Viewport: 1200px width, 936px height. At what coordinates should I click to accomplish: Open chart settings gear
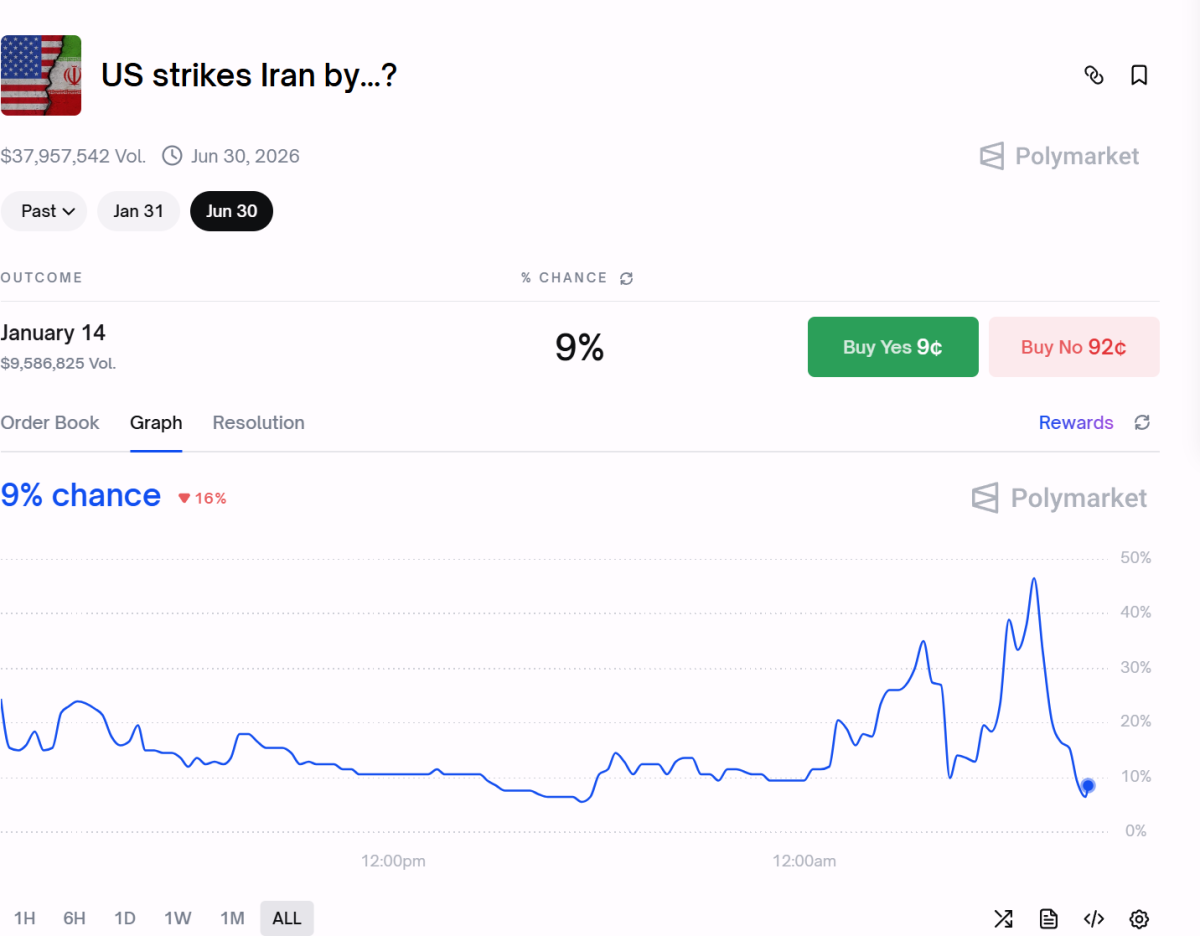[1139, 919]
